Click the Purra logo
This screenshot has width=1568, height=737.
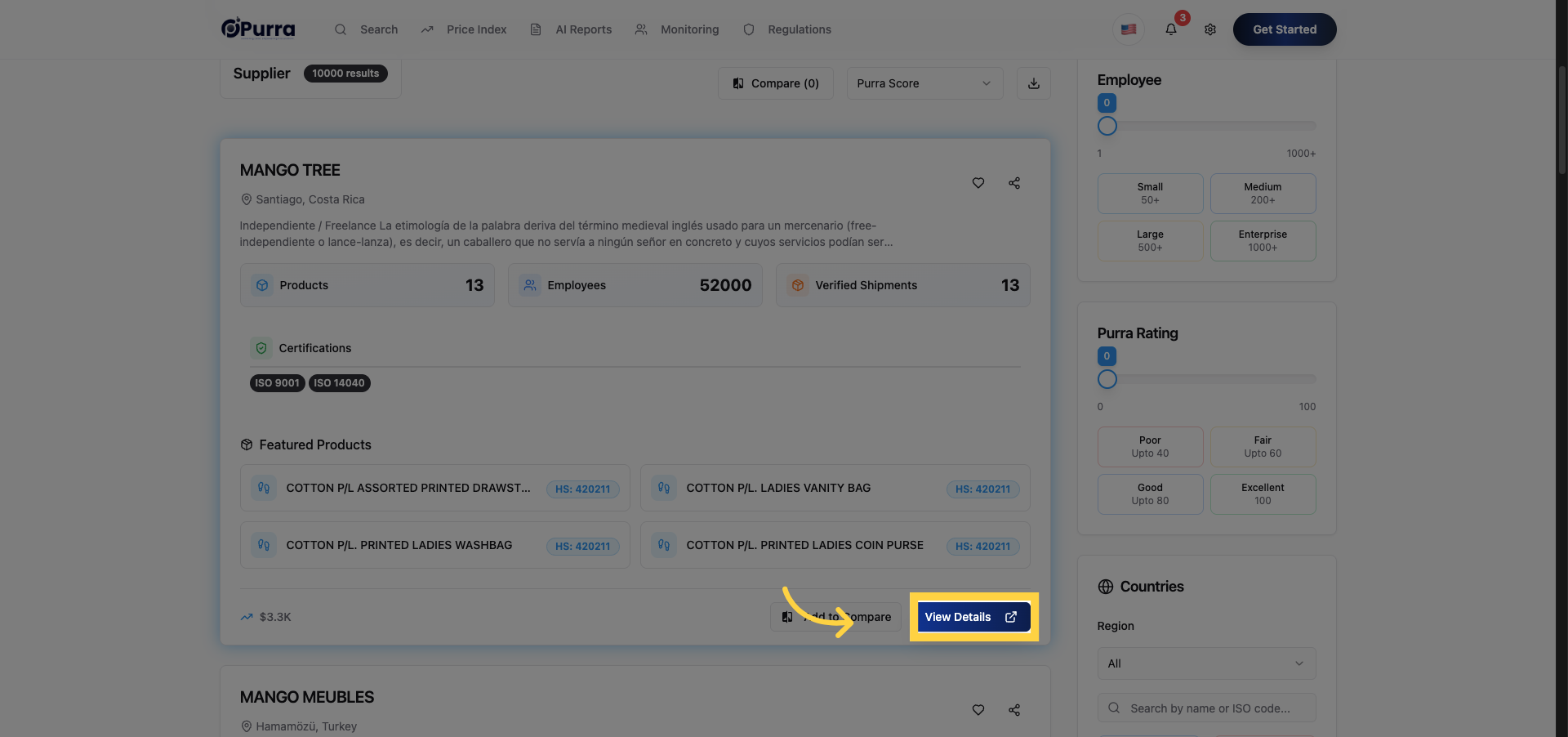pyautogui.click(x=258, y=29)
